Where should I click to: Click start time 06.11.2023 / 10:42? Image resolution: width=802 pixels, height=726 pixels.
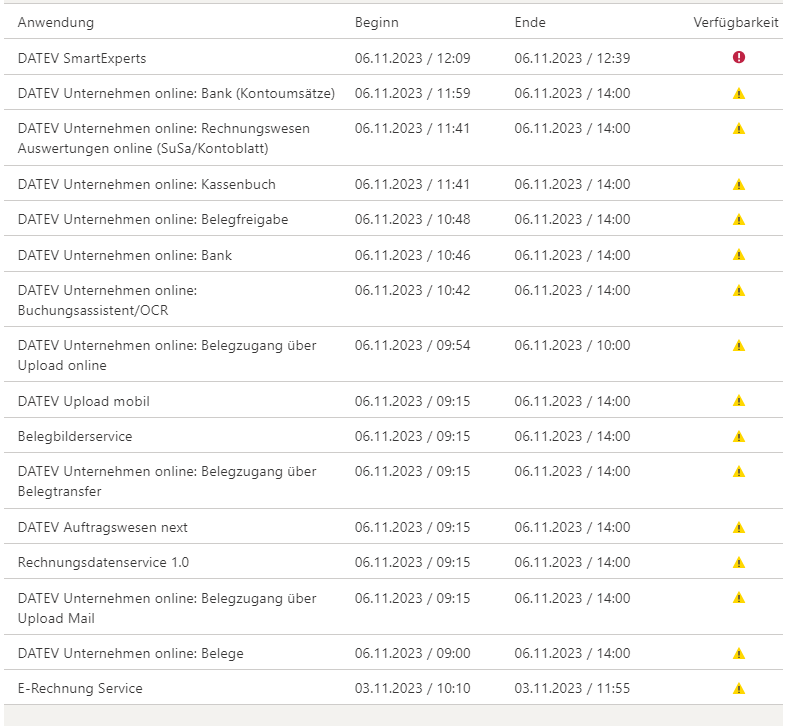[x=412, y=291]
